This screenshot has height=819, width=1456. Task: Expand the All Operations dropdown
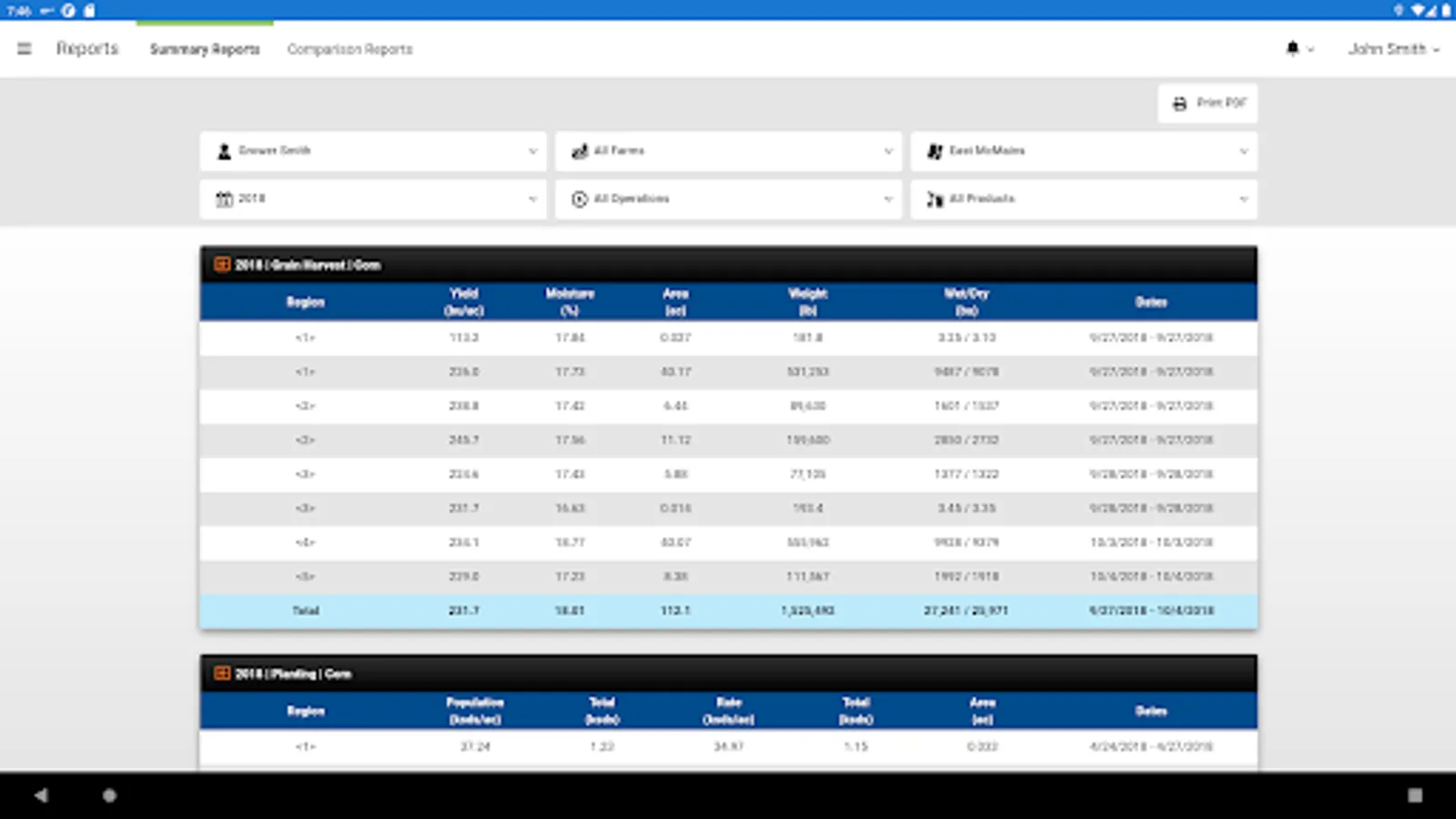pos(728,198)
